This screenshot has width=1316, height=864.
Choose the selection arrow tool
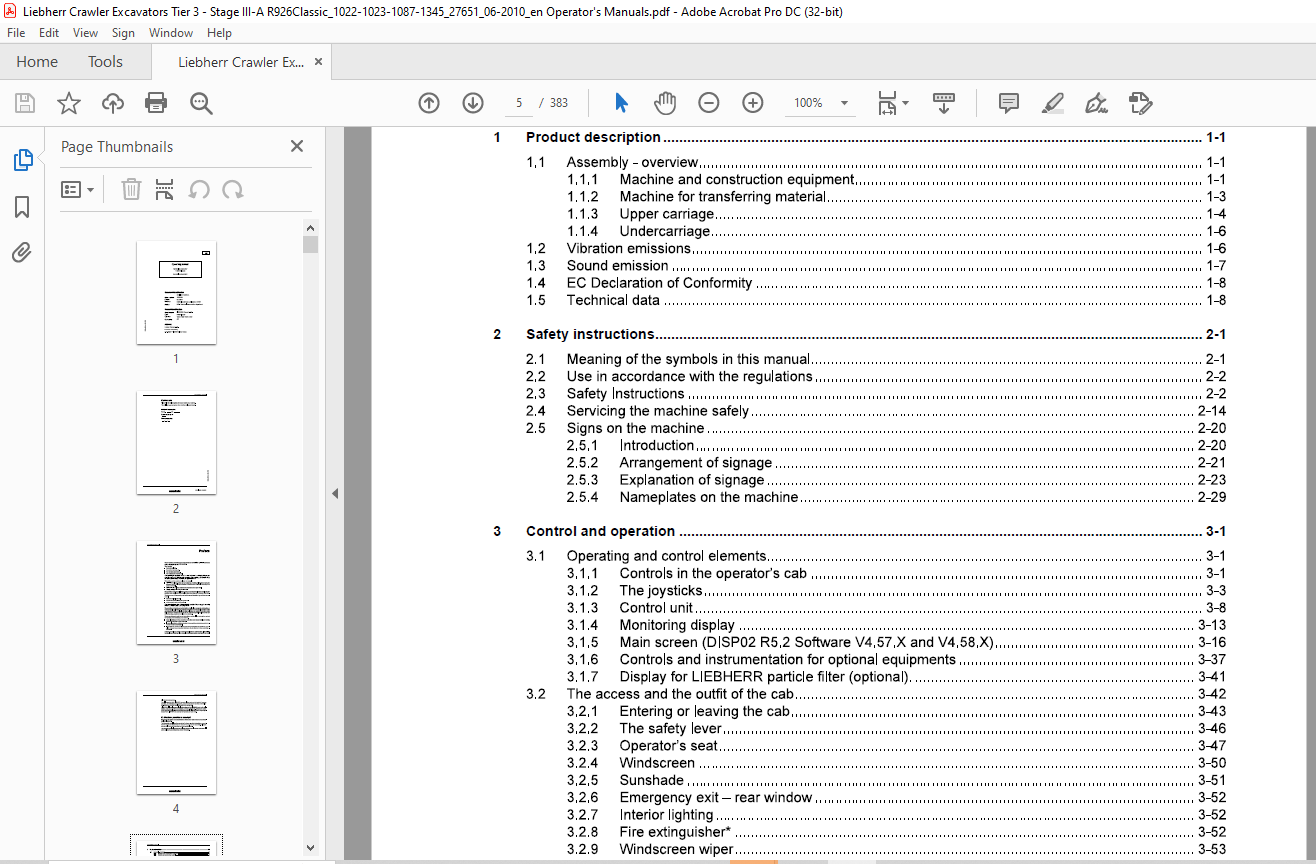621,103
